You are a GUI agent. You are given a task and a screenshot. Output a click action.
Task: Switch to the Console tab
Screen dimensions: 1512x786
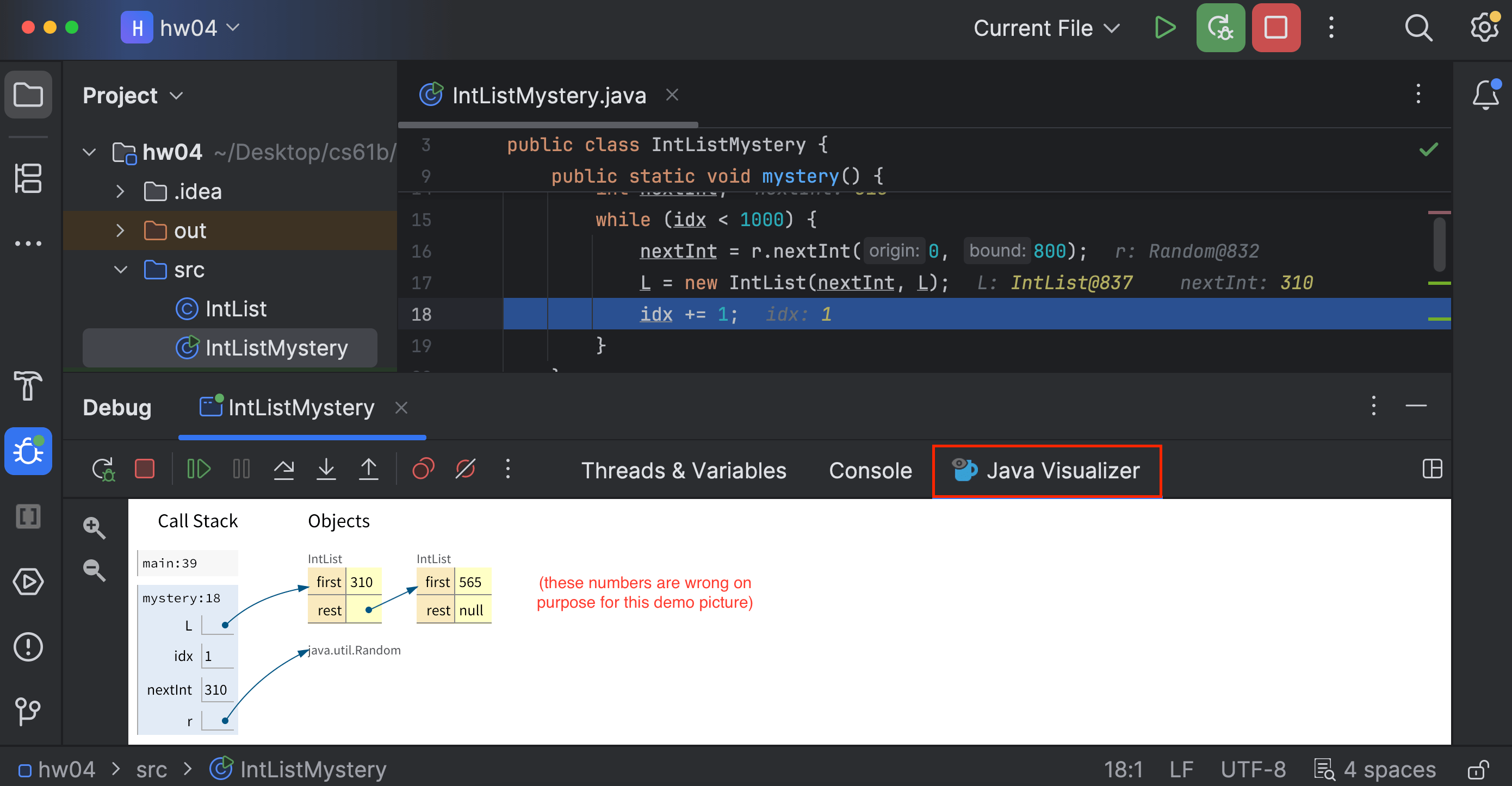point(870,470)
